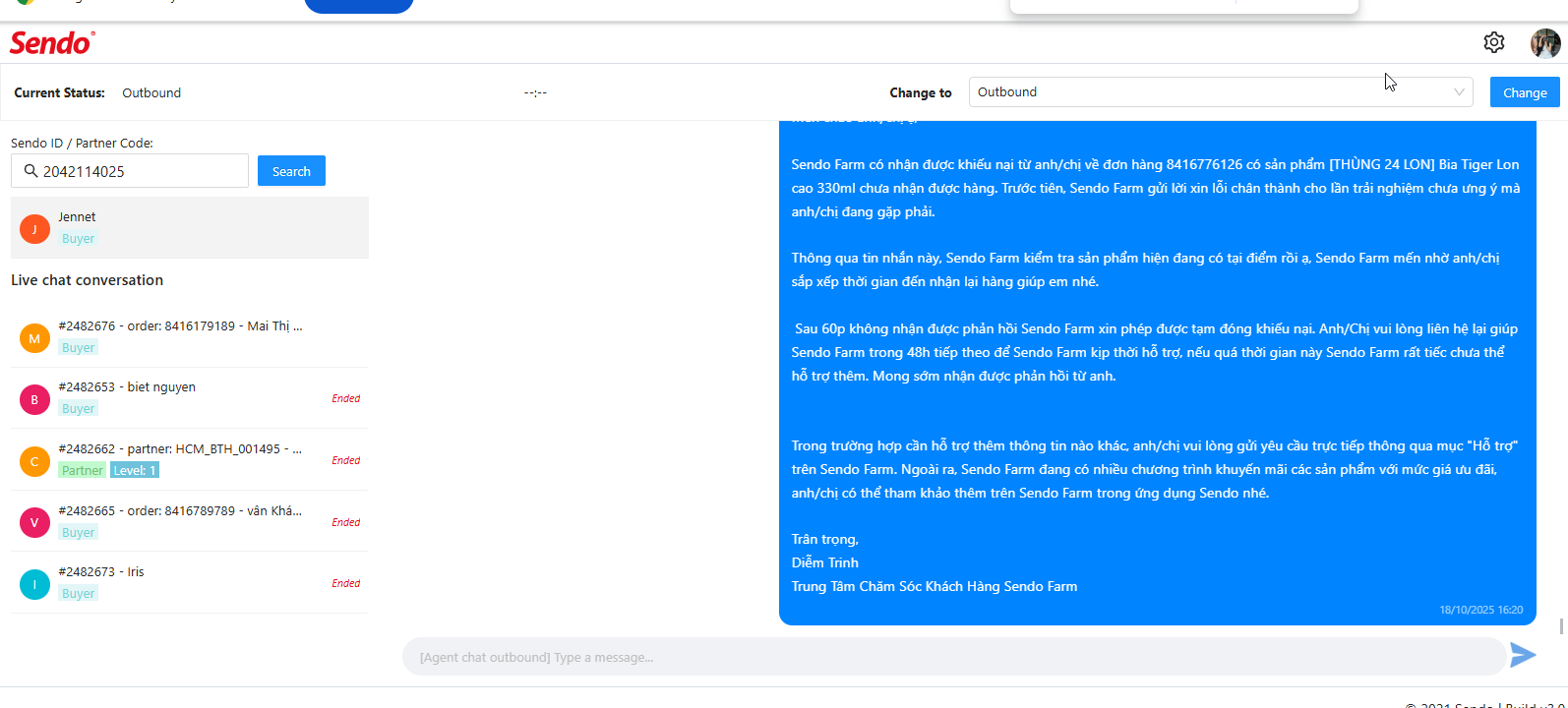Click the M avatar of conversation #2482676

(x=34, y=338)
